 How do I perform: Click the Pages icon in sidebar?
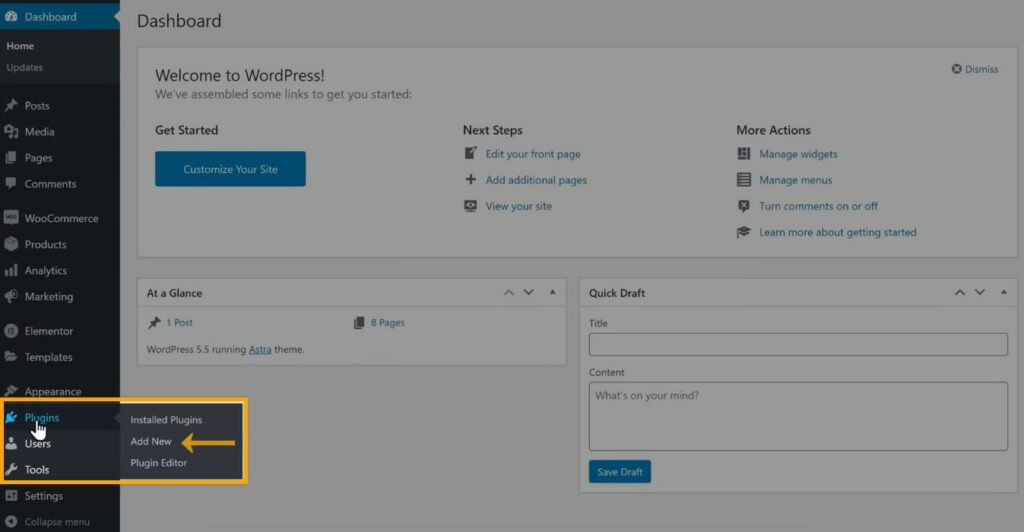pos(11,157)
